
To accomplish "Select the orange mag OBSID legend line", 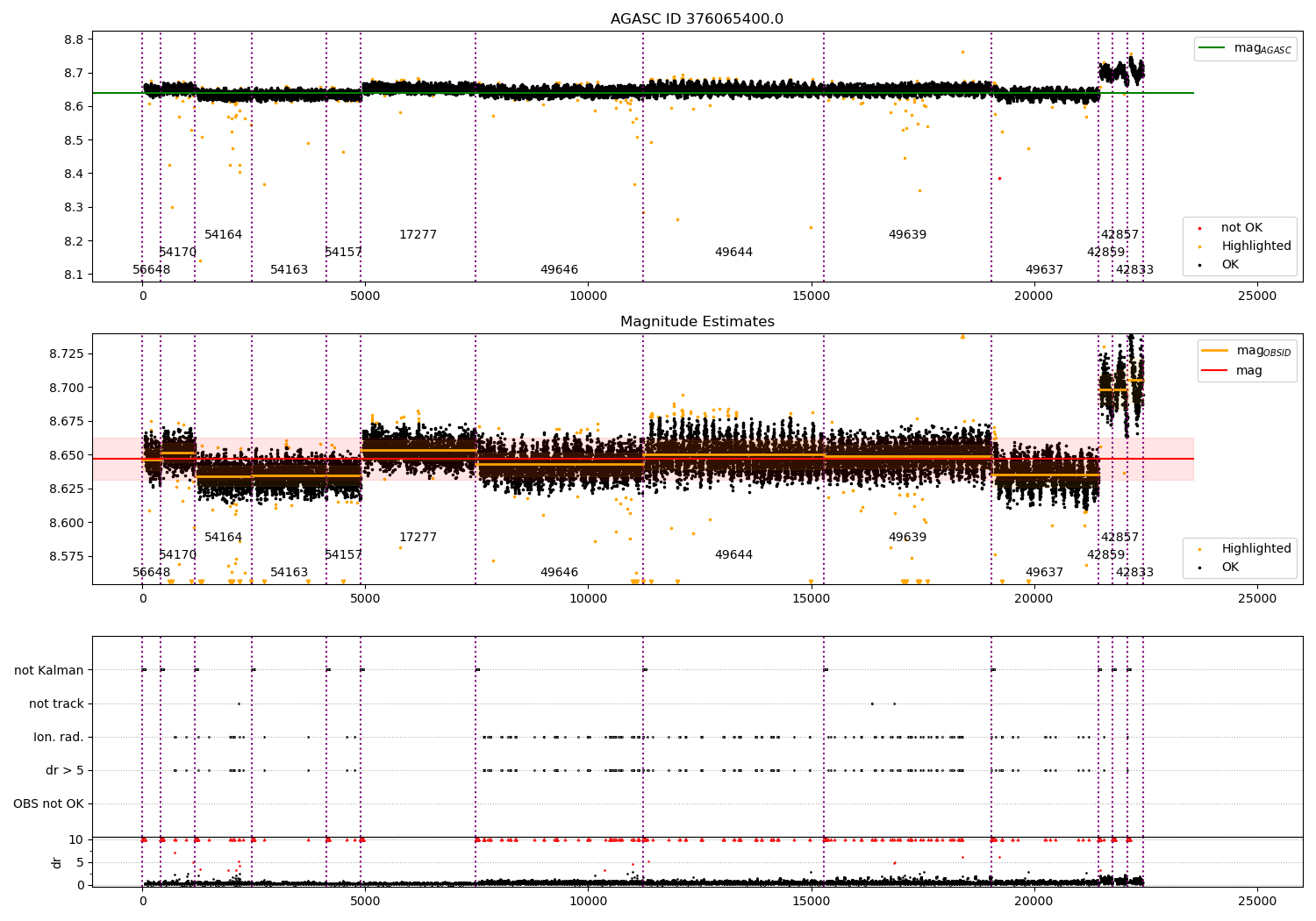I will [1216, 351].
